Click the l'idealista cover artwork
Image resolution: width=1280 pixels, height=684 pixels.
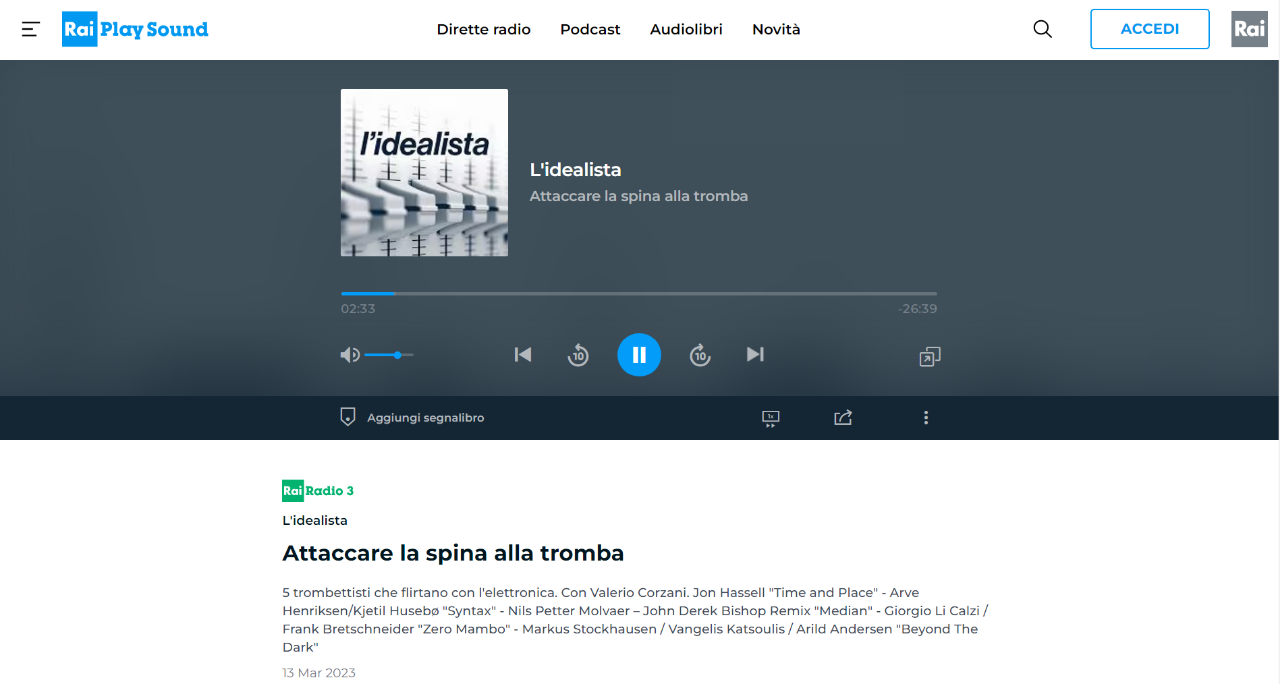424,173
